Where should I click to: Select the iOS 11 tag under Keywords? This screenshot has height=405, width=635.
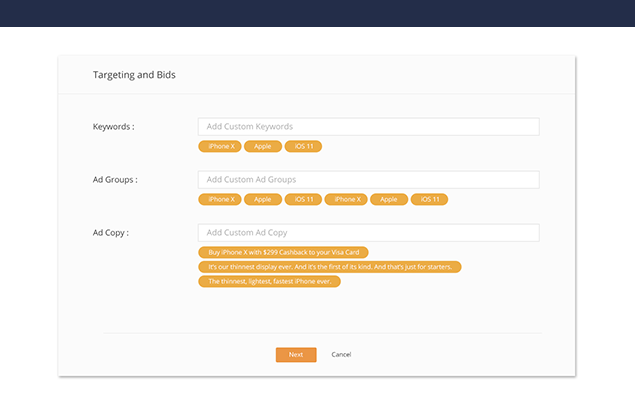click(x=303, y=146)
